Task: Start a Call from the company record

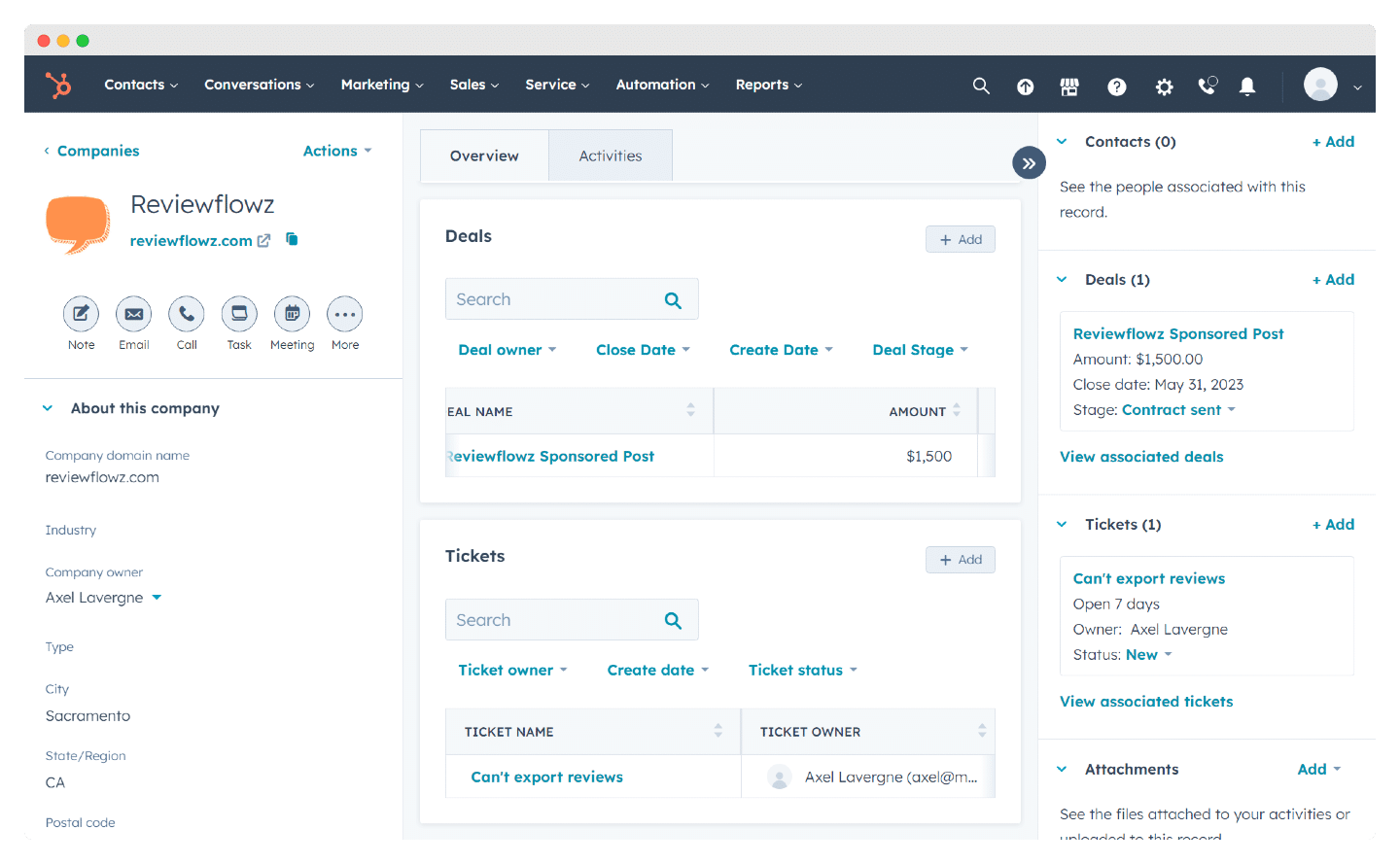Action: (186, 314)
